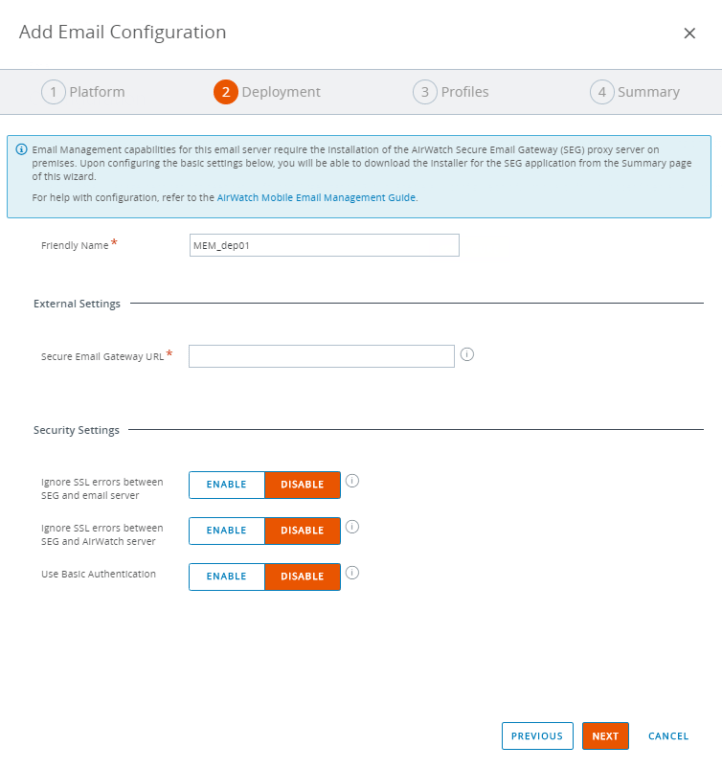Open the Summary step
Viewport: 722px width, 769px height.
(x=635, y=92)
